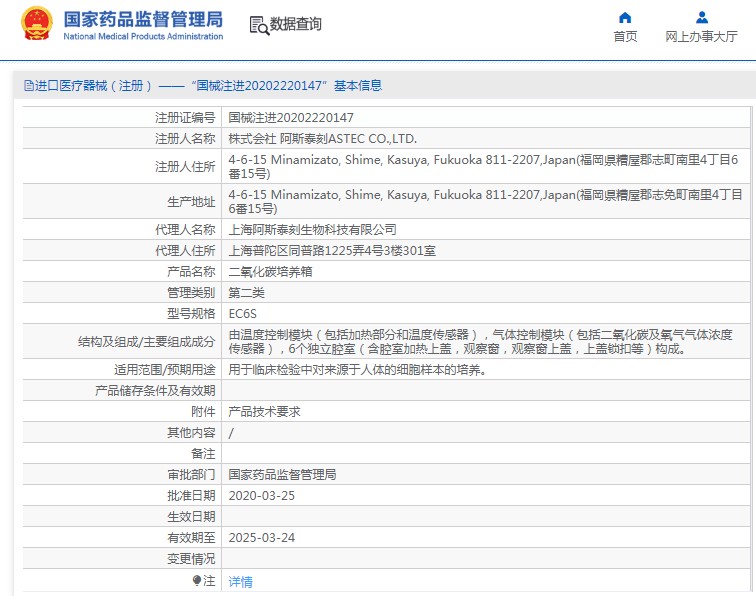Select model specification EC6S

(x=243, y=314)
